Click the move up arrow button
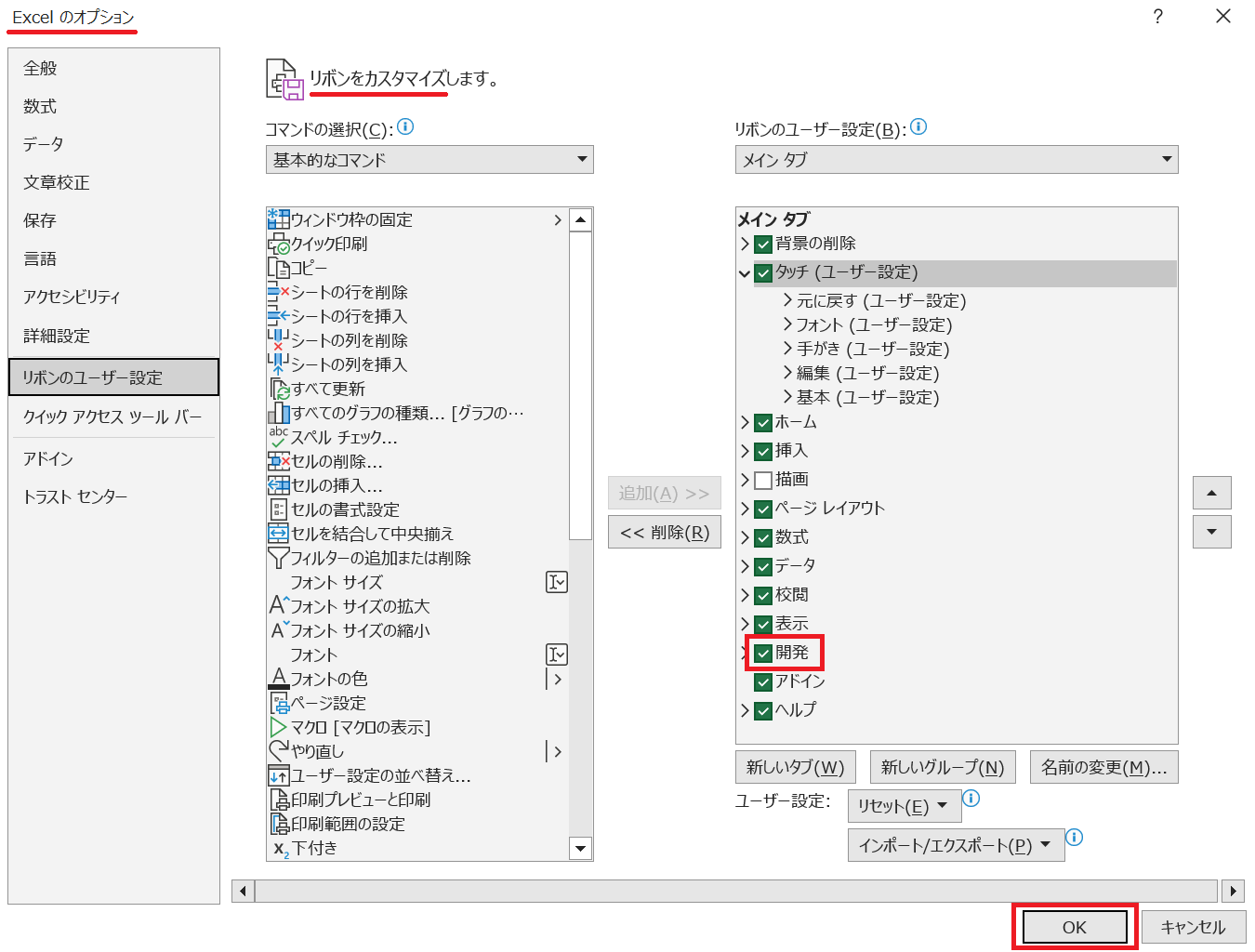 coord(1211,493)
